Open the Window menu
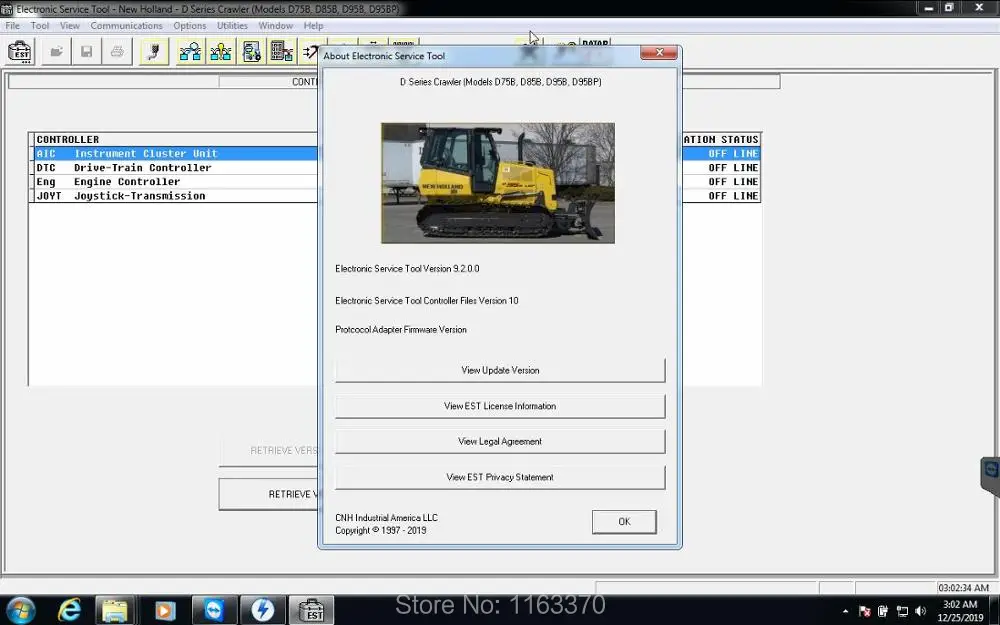The width and height of the screenshot is (1000, 625). pyautogui.click(x=276, y=26)
